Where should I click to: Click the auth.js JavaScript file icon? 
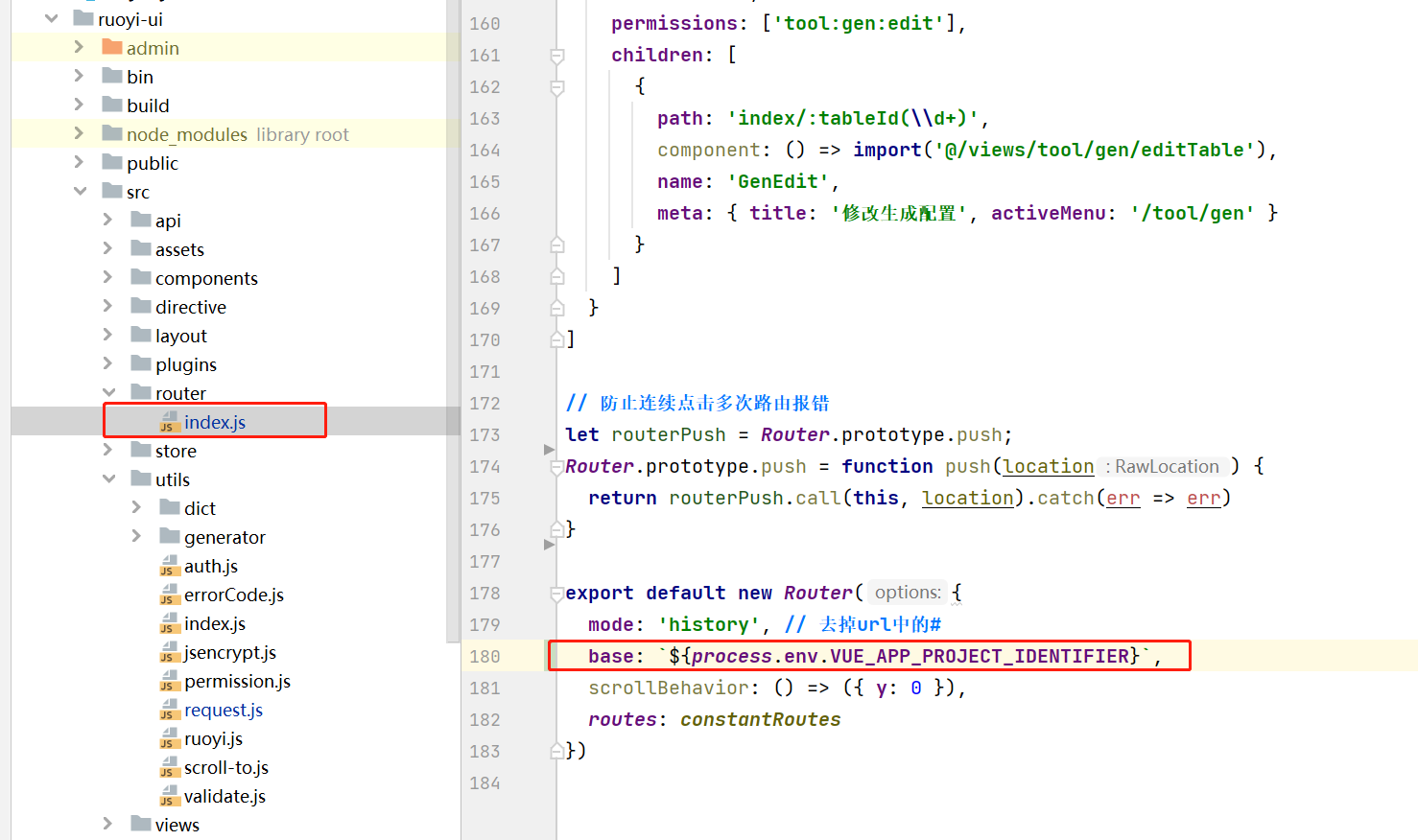(x=170, y=567)
